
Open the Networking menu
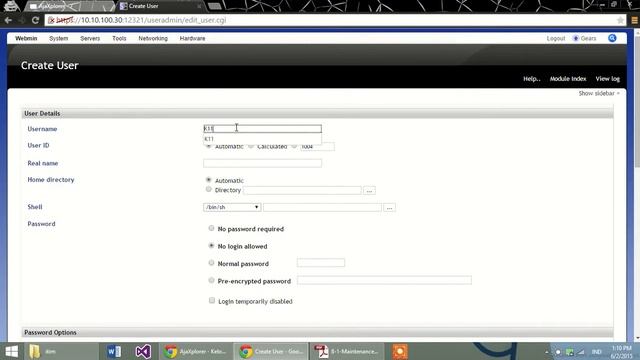[x=153, y=38]
